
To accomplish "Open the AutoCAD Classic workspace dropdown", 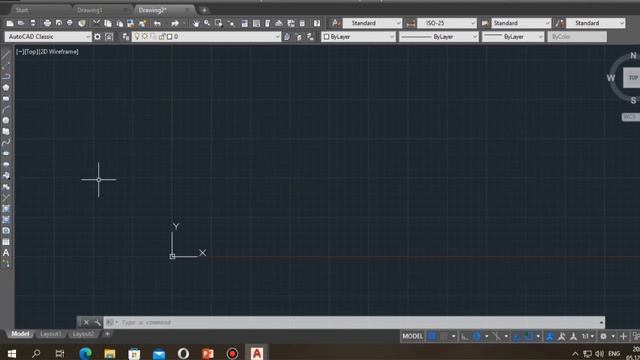I will pos(48,37).
